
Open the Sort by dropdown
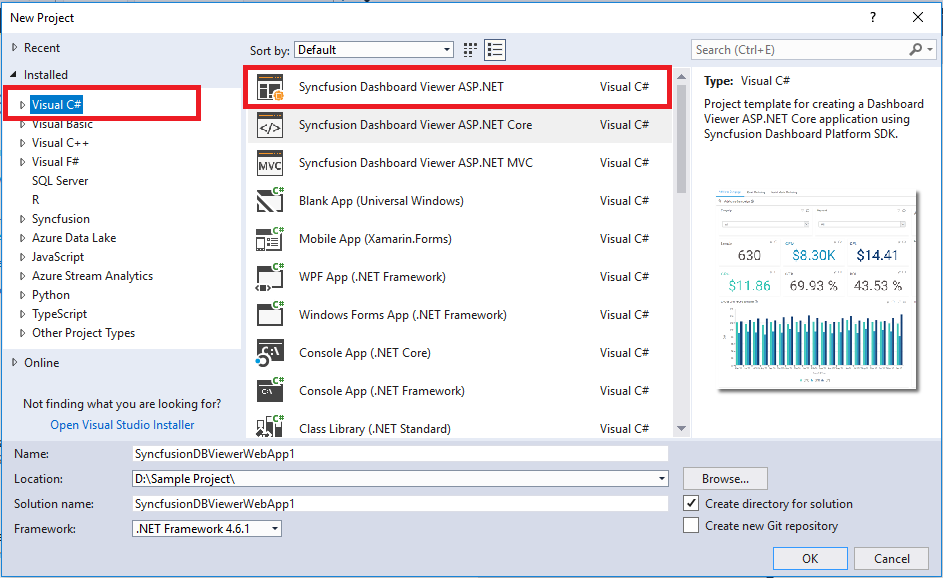(446, 49)
